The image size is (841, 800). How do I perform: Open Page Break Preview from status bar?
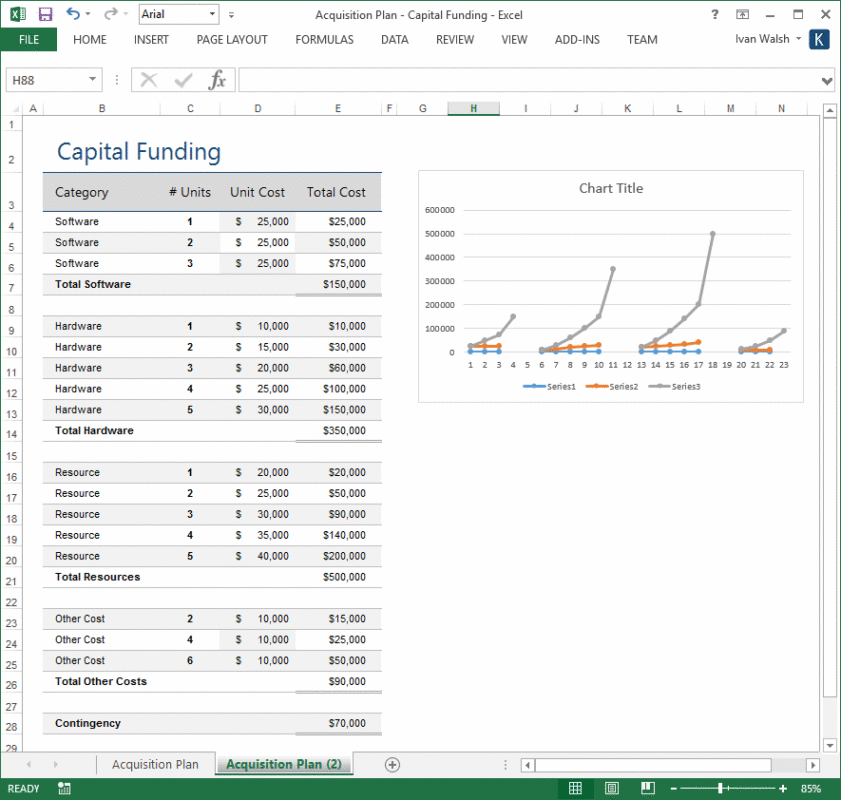point(648,787)
